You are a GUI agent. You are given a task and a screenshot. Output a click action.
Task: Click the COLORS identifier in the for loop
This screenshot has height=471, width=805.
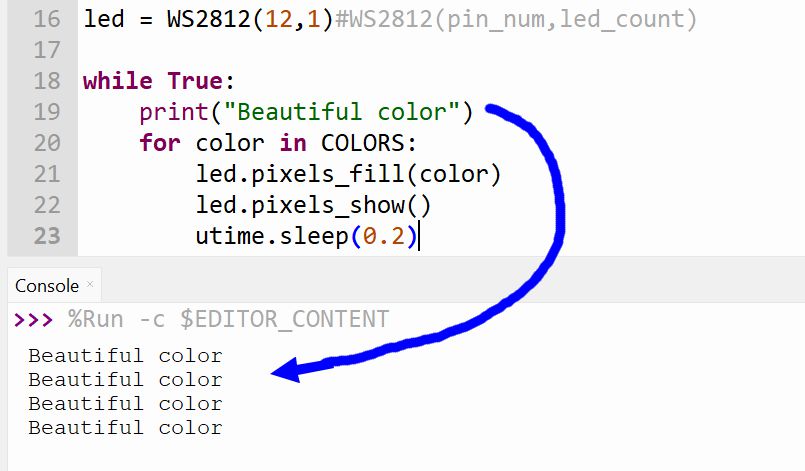[362, 143]
